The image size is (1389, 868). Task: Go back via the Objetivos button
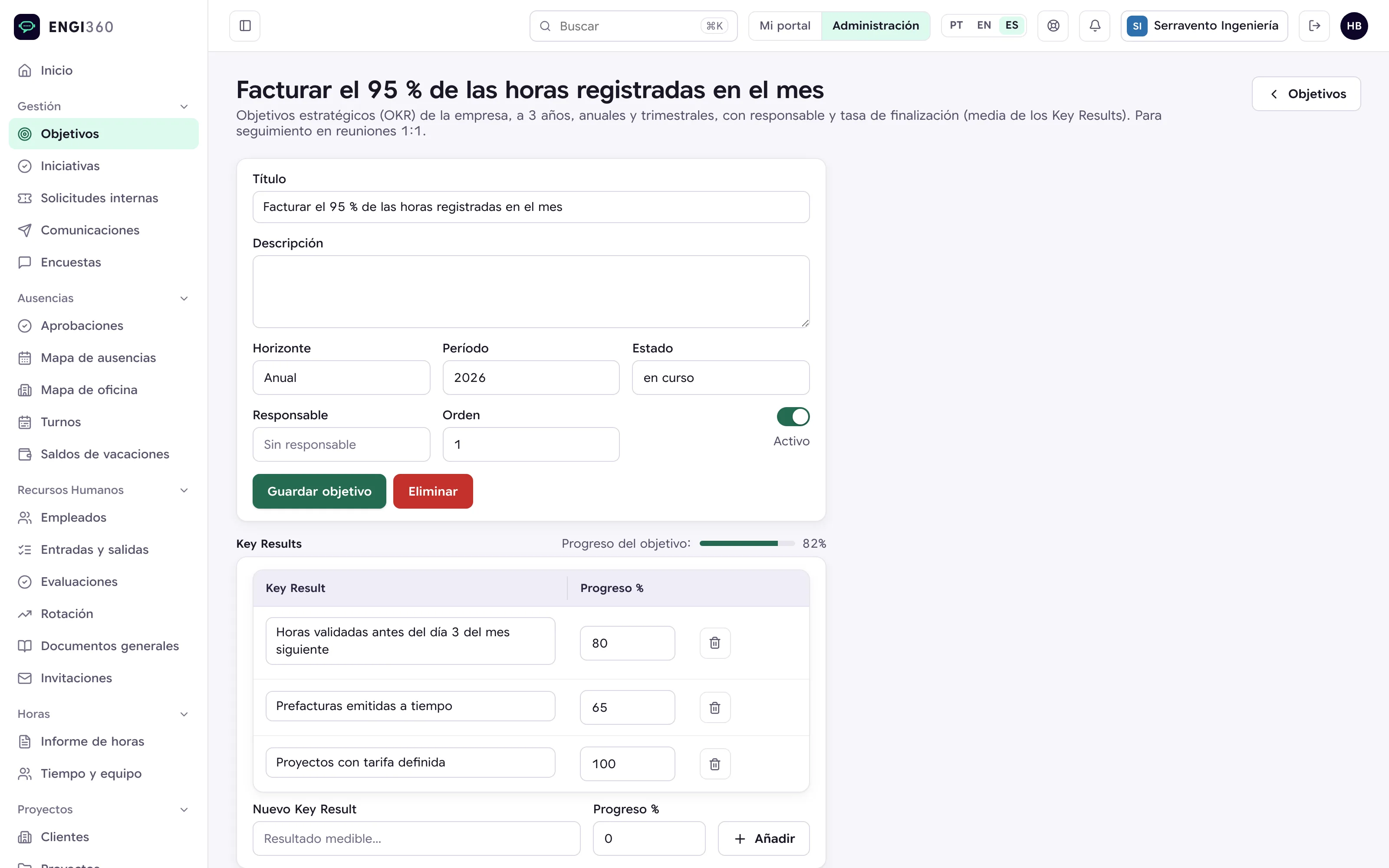pos(1306,94)
